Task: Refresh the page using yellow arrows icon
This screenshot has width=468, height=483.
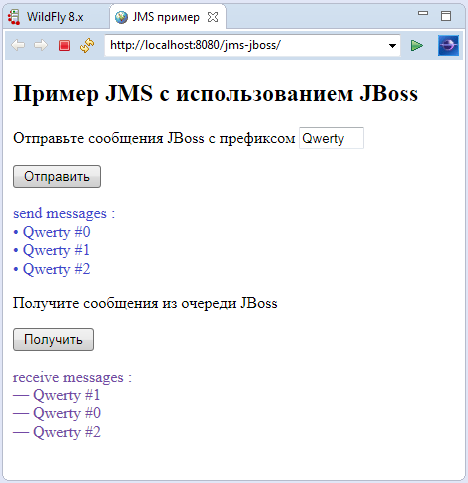Action: coord(87,45)
